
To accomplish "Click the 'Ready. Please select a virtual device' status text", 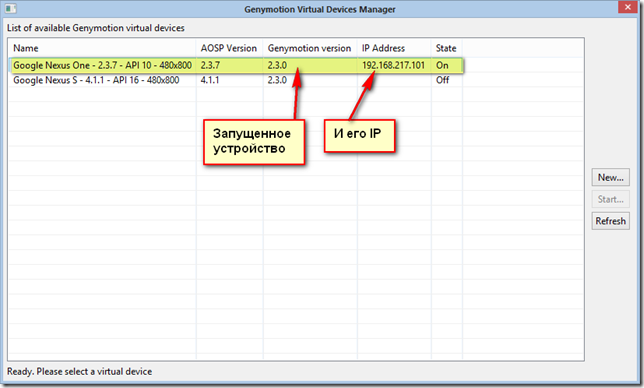I will 79,372.
